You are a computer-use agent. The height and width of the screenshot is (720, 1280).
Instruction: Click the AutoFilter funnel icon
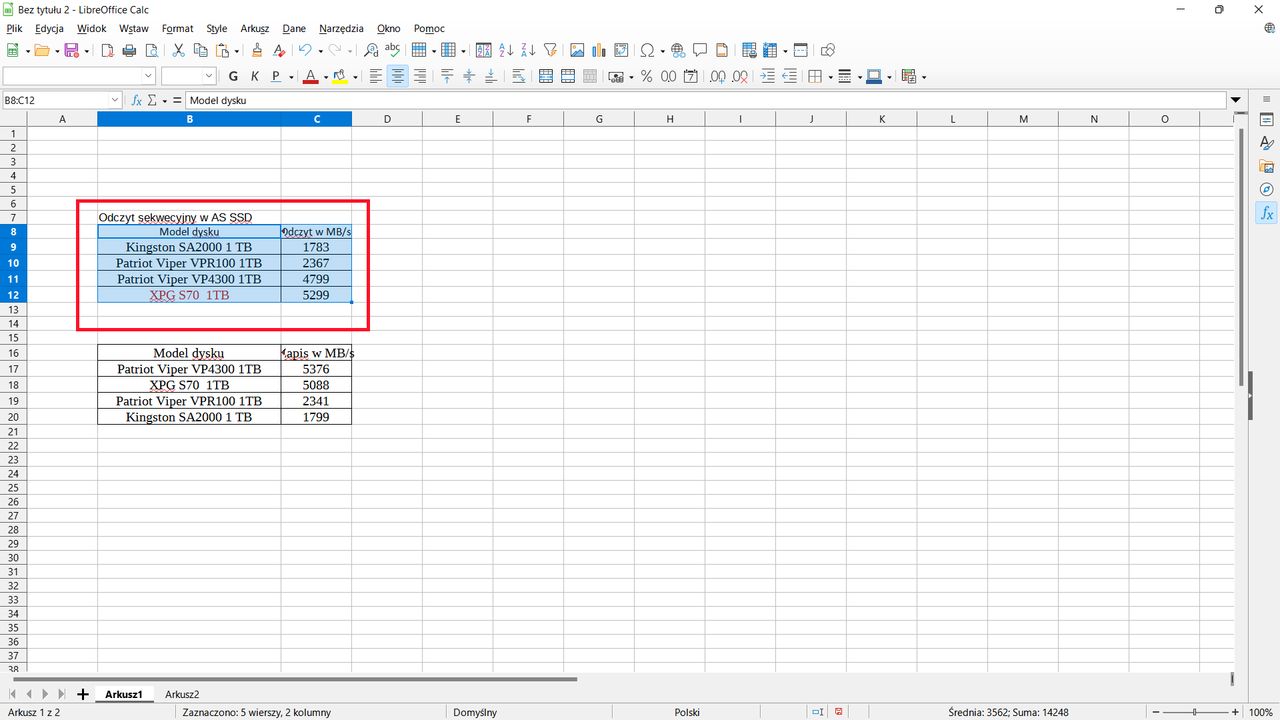pos(550,50)
